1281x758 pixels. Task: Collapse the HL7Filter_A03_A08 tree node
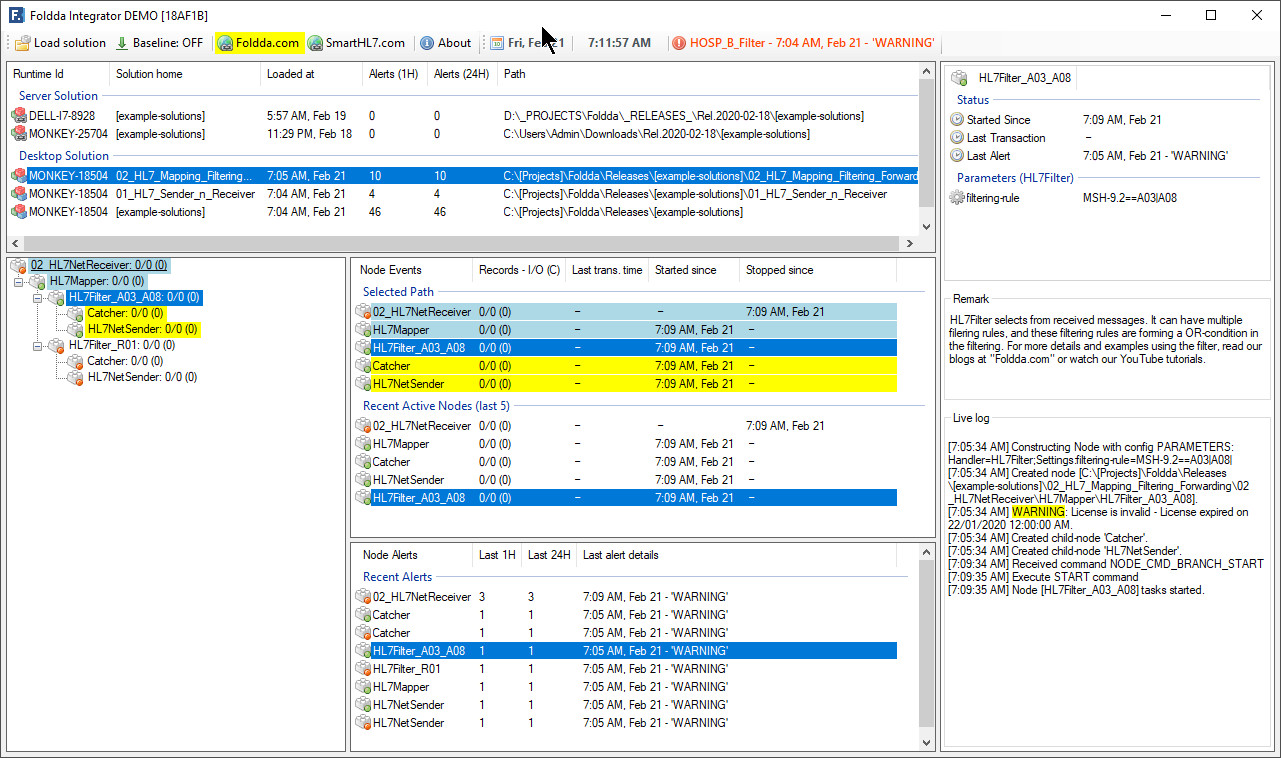(38, 298)
